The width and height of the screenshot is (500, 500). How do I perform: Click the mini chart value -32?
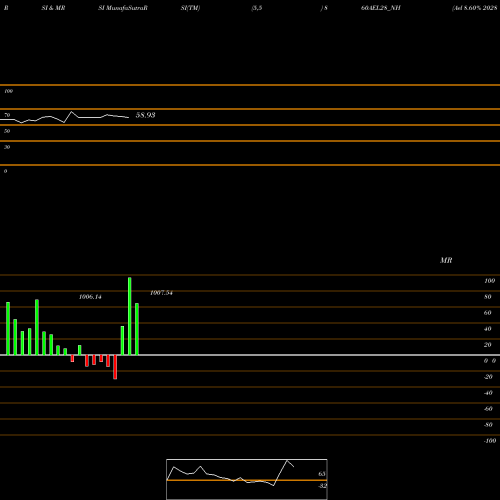point(322,486)
